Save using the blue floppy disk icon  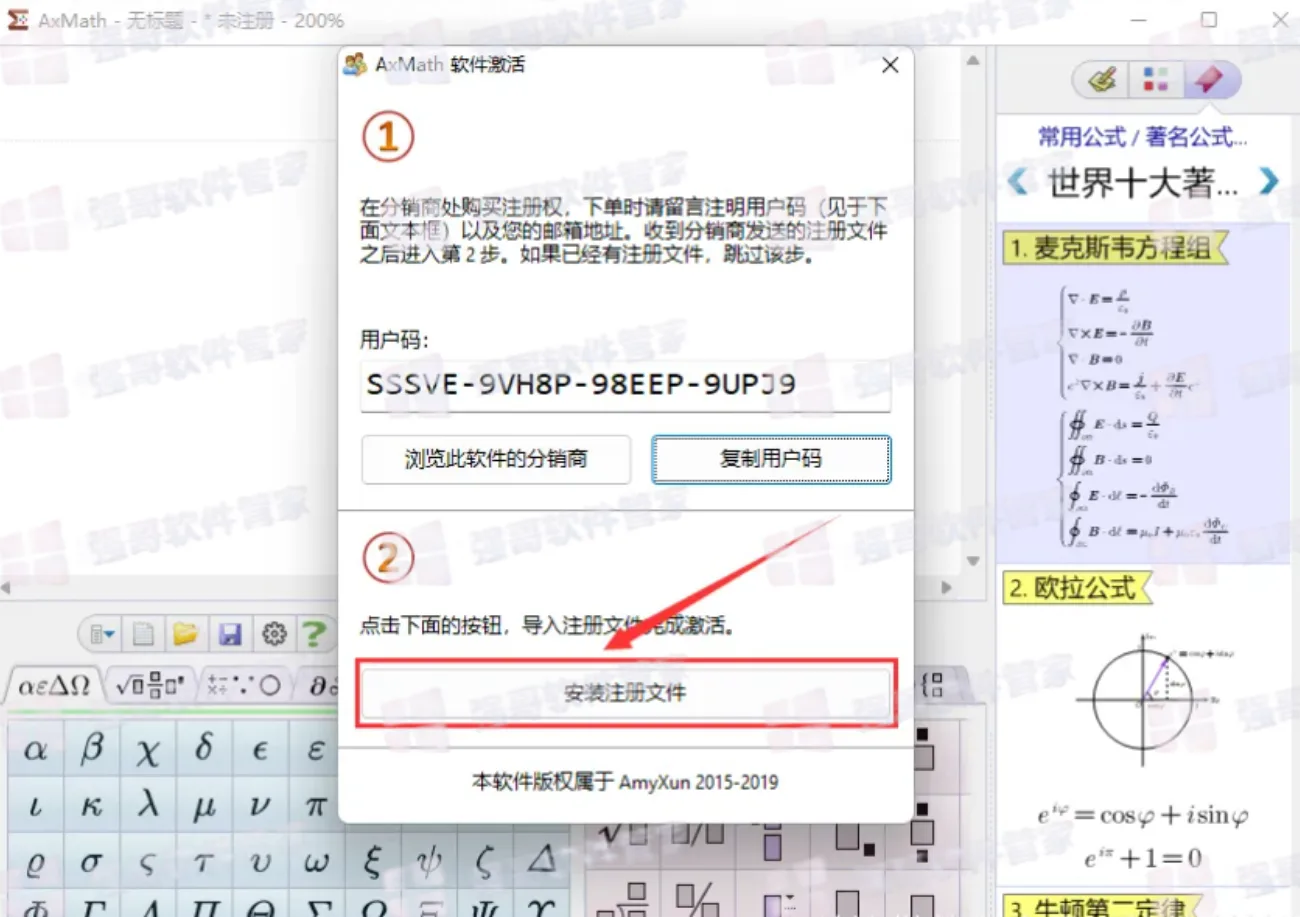pos(230,634)
